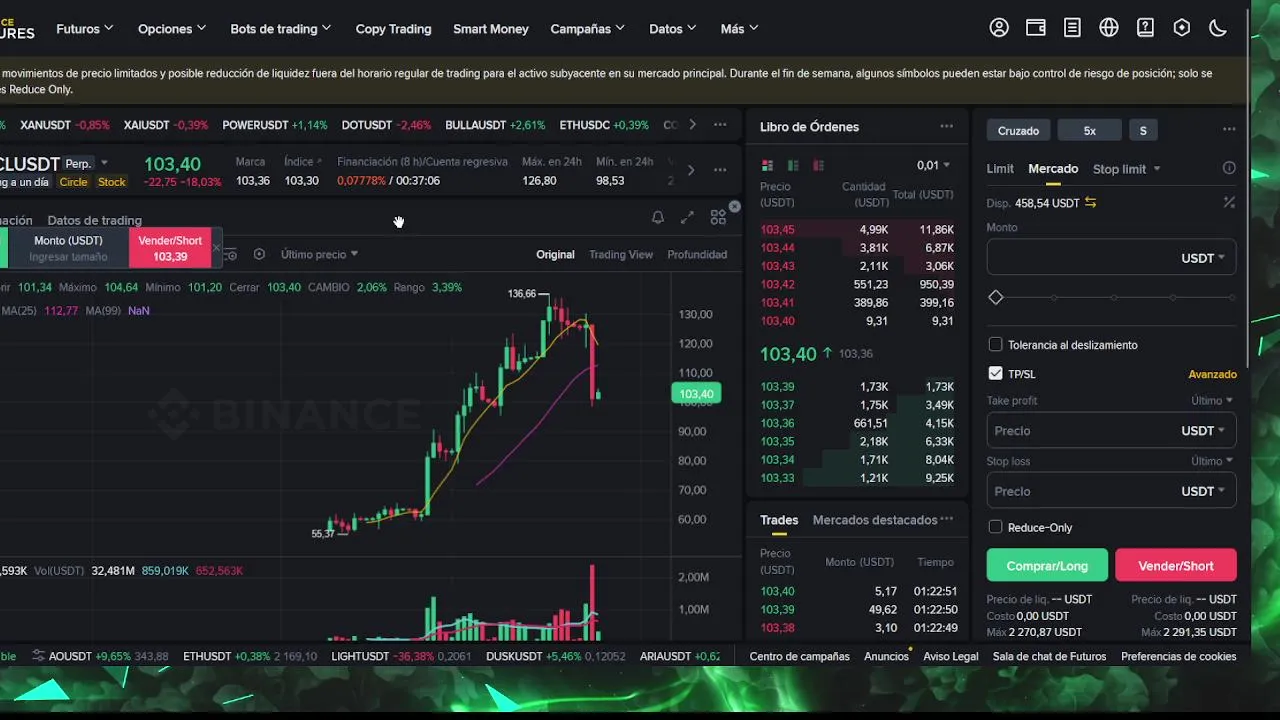1280x720 pixels.
Task: Open Trades panel three-dot menu
Action: coord(946,519)
